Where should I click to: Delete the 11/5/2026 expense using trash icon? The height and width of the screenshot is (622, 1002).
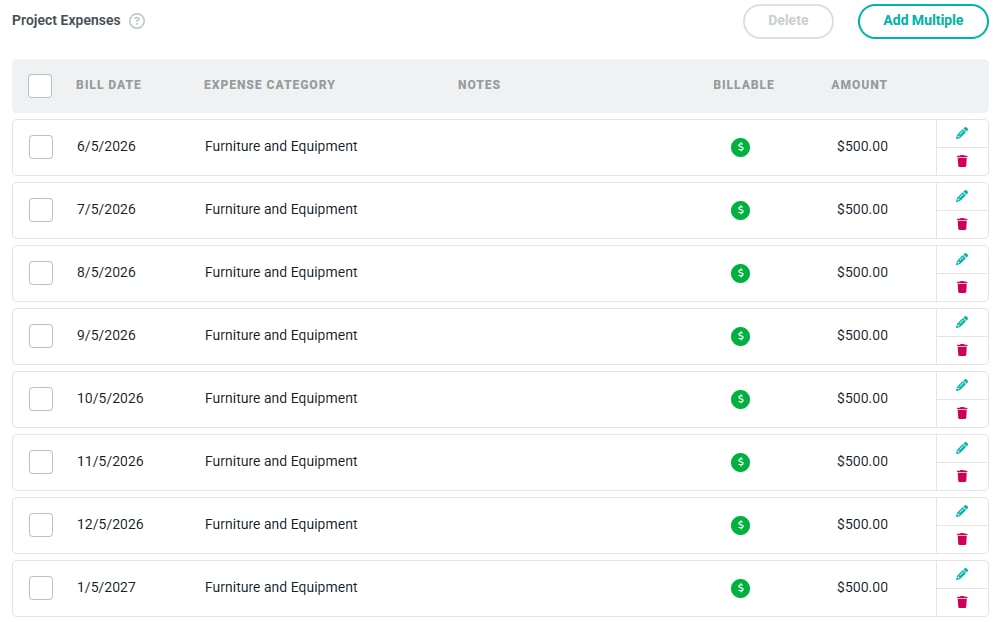tap(962, 476)
